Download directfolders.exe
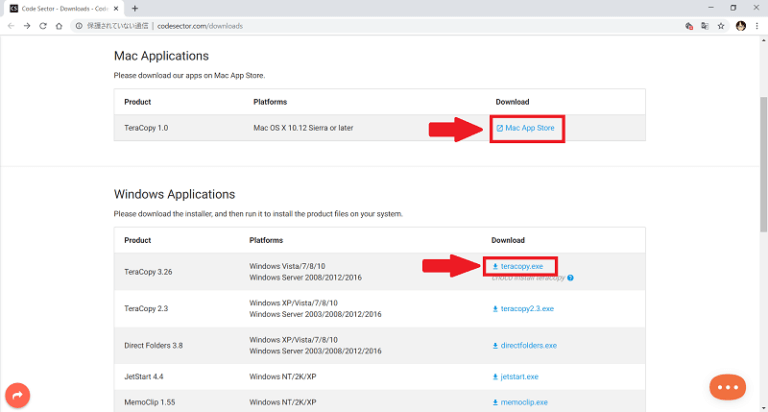This screenshot has height=412, width=768. coord(524,345)
